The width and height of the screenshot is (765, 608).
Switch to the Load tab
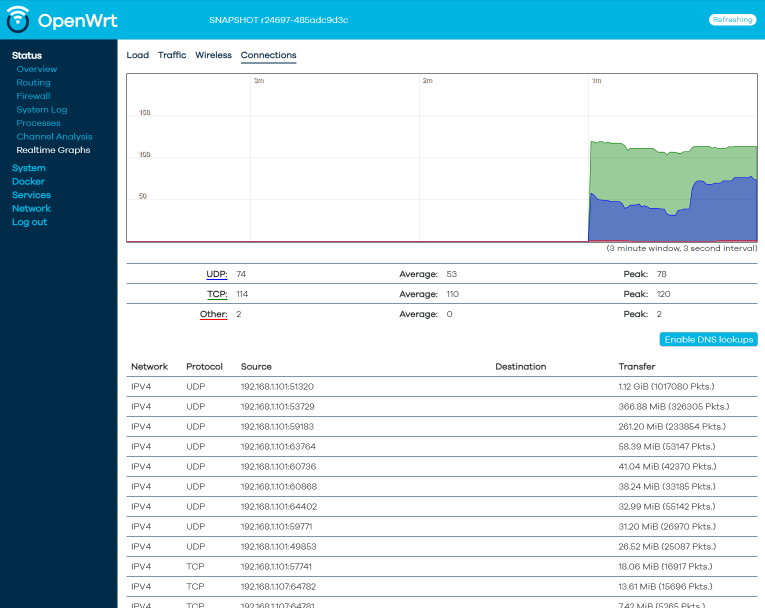point(137,56)
